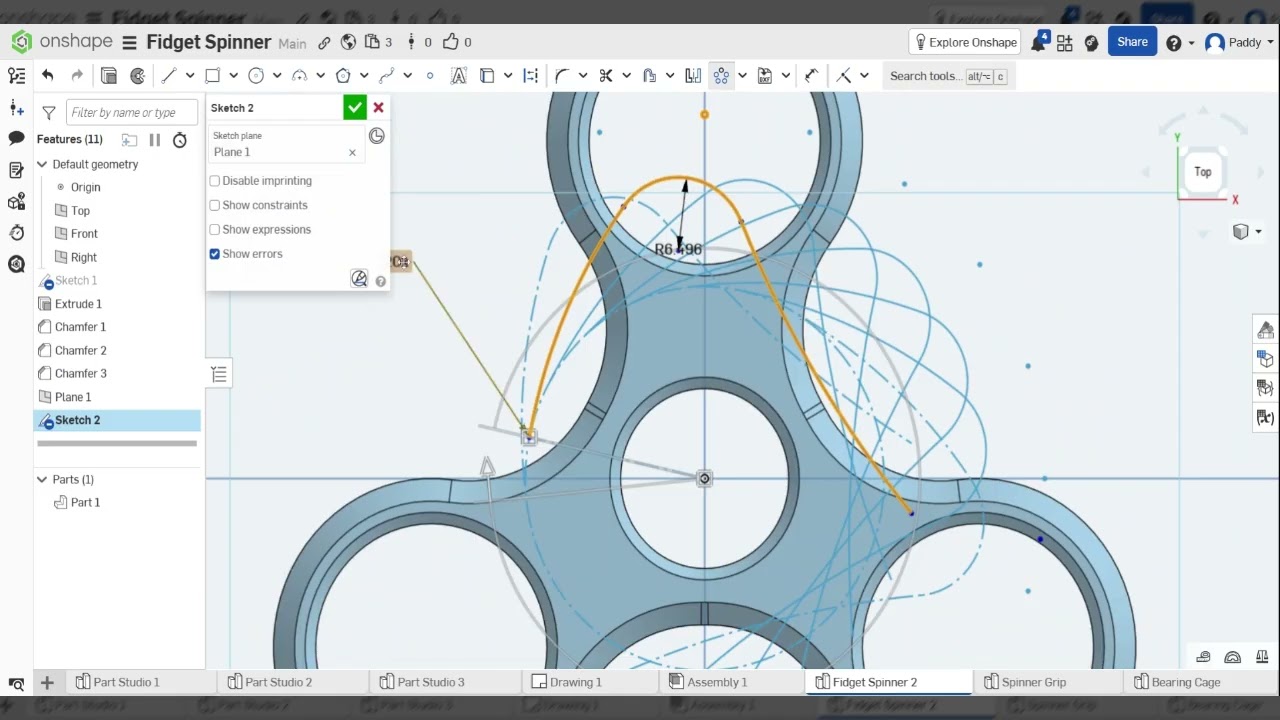
Task: Select the Corner rectangle tool
Action: 212,76
